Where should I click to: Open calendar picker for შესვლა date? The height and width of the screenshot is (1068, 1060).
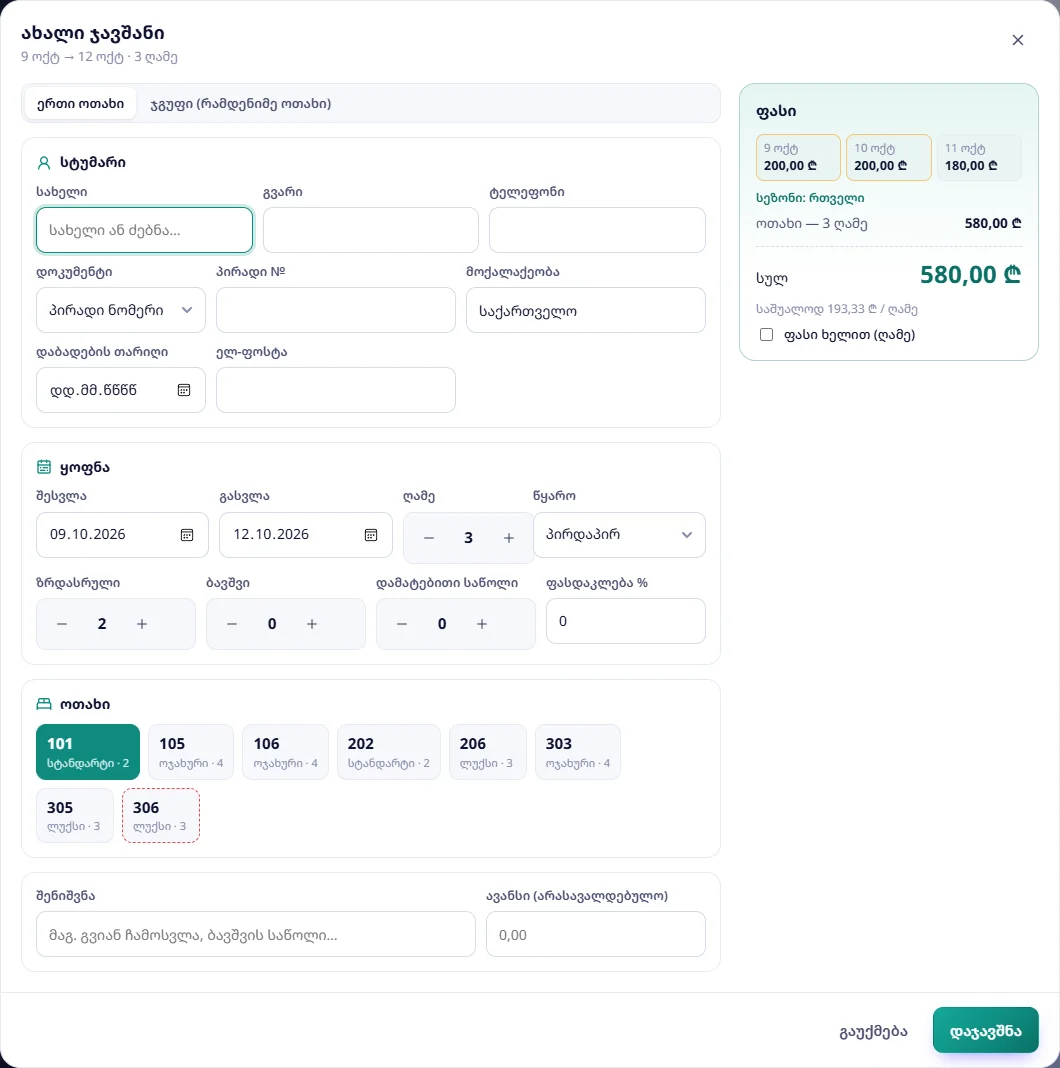point(187,535)
